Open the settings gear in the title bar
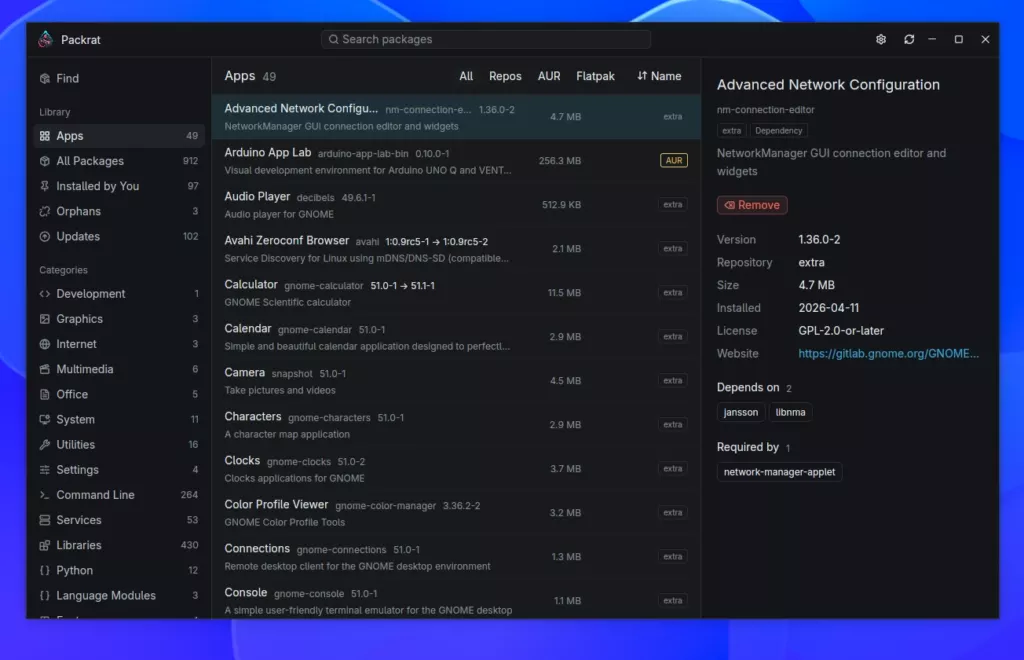The width and height of the screenshot is (1024, 660). (880, 39)
